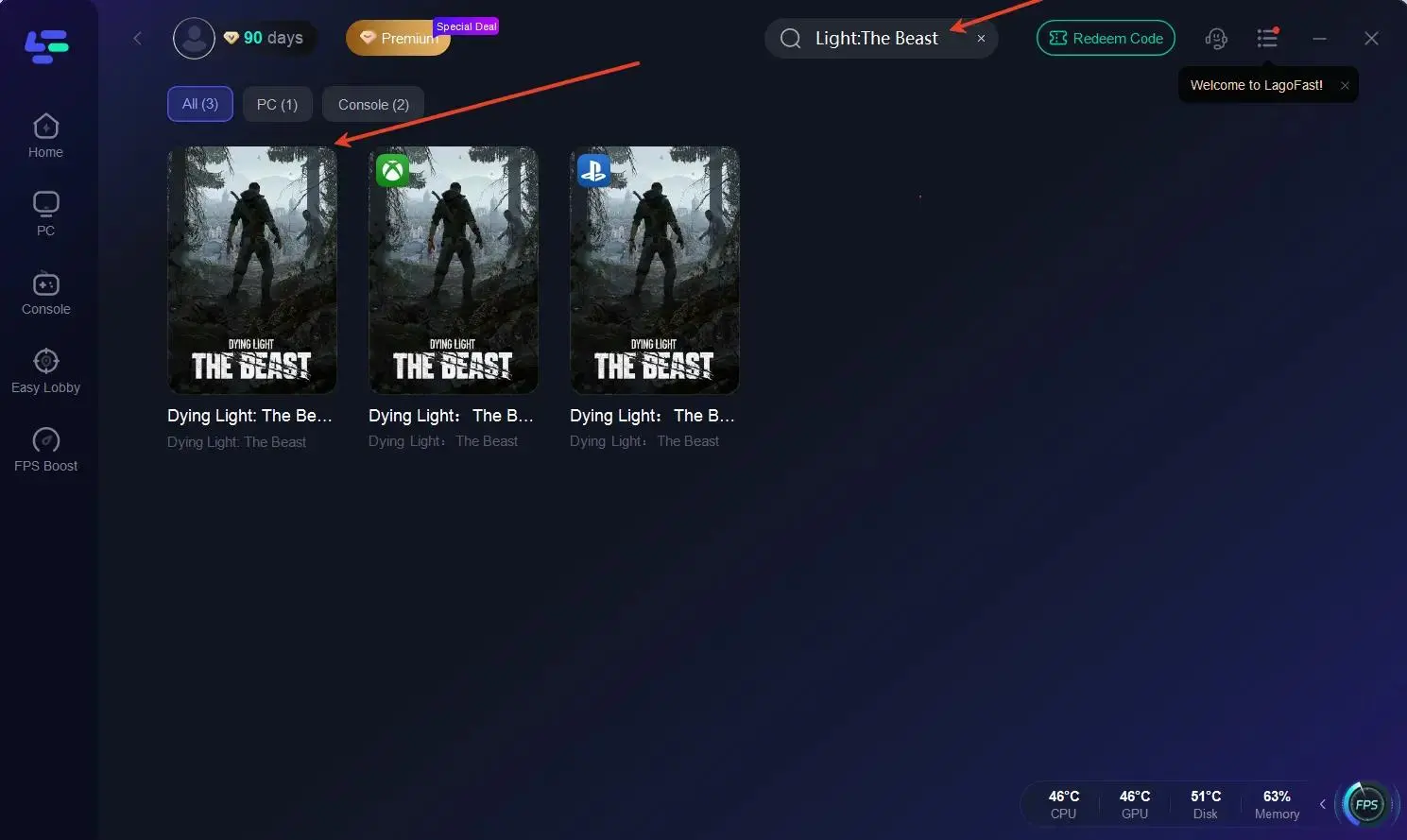Open the menu list icon with notification
This screenshot has width=1407, height=840.
click(1267, 39)
